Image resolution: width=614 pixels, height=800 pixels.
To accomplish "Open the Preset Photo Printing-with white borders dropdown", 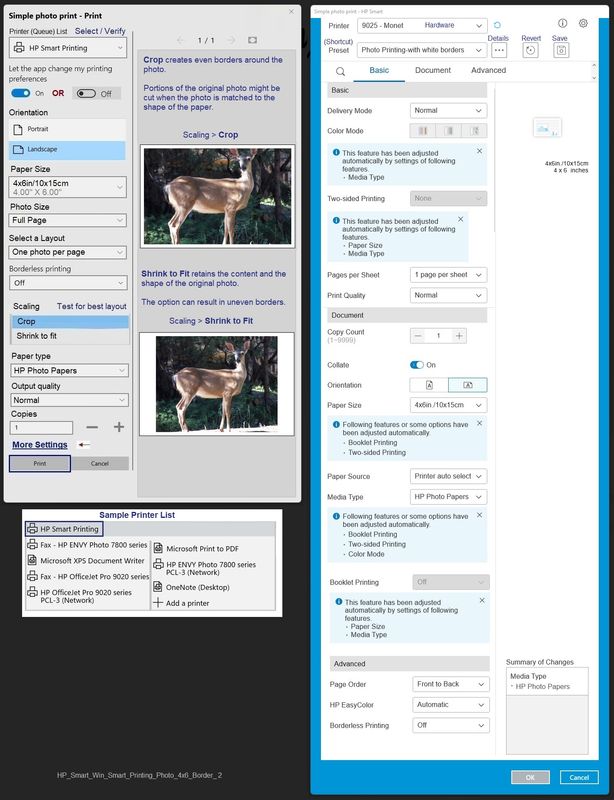I will coord(422,50).
